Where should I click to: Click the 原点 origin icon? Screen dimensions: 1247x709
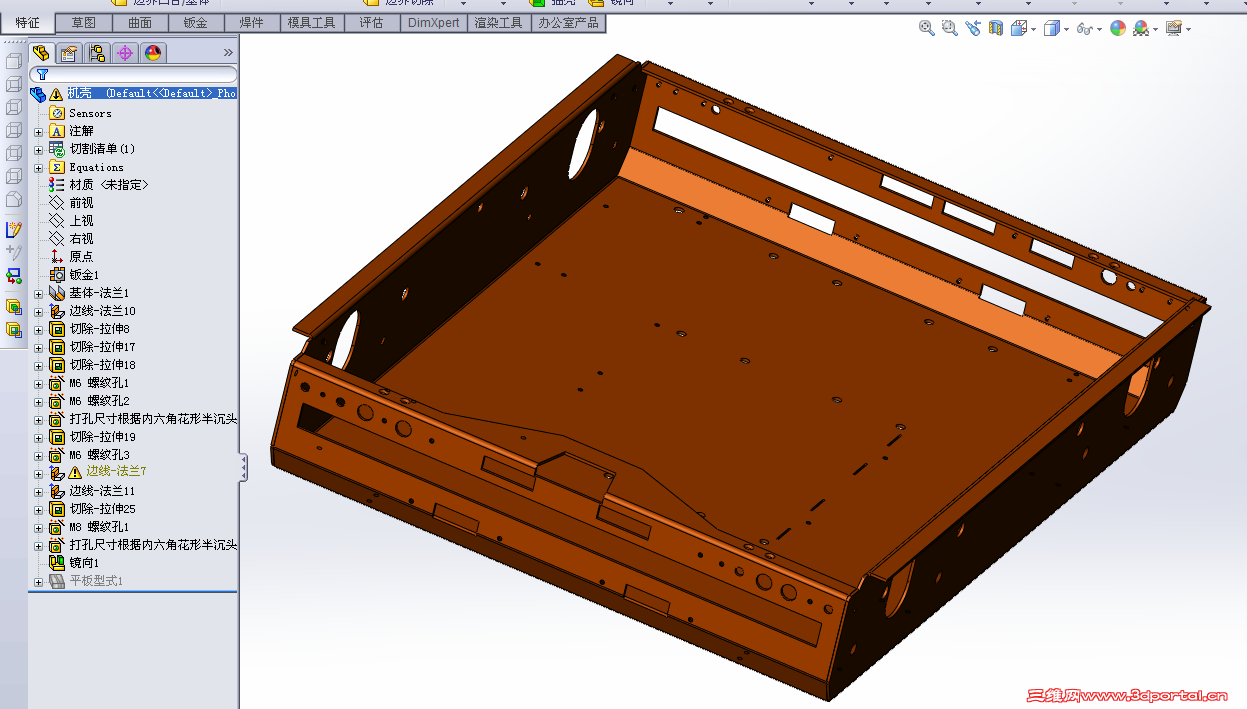(x=57, y=257)
